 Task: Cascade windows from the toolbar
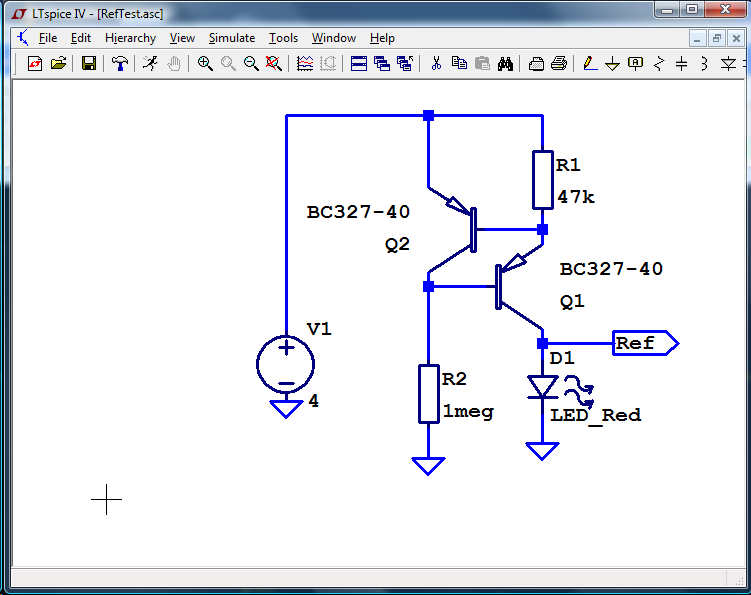(382, 63)
